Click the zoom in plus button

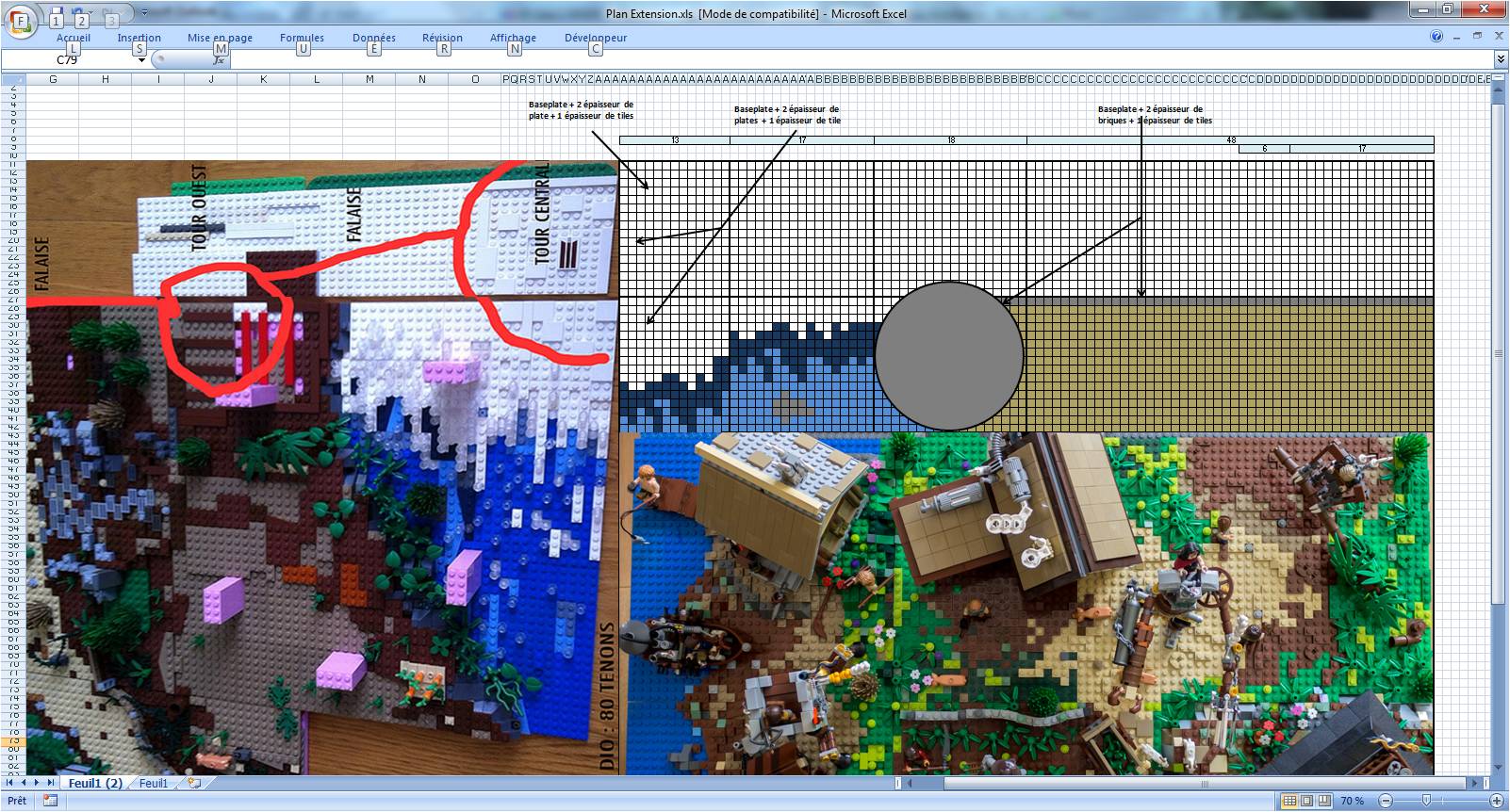point(1496,801)
